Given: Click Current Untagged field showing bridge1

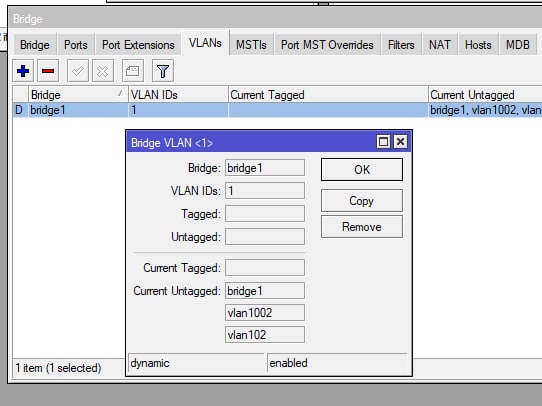Looking at the screenshot, I should point(265,291).
